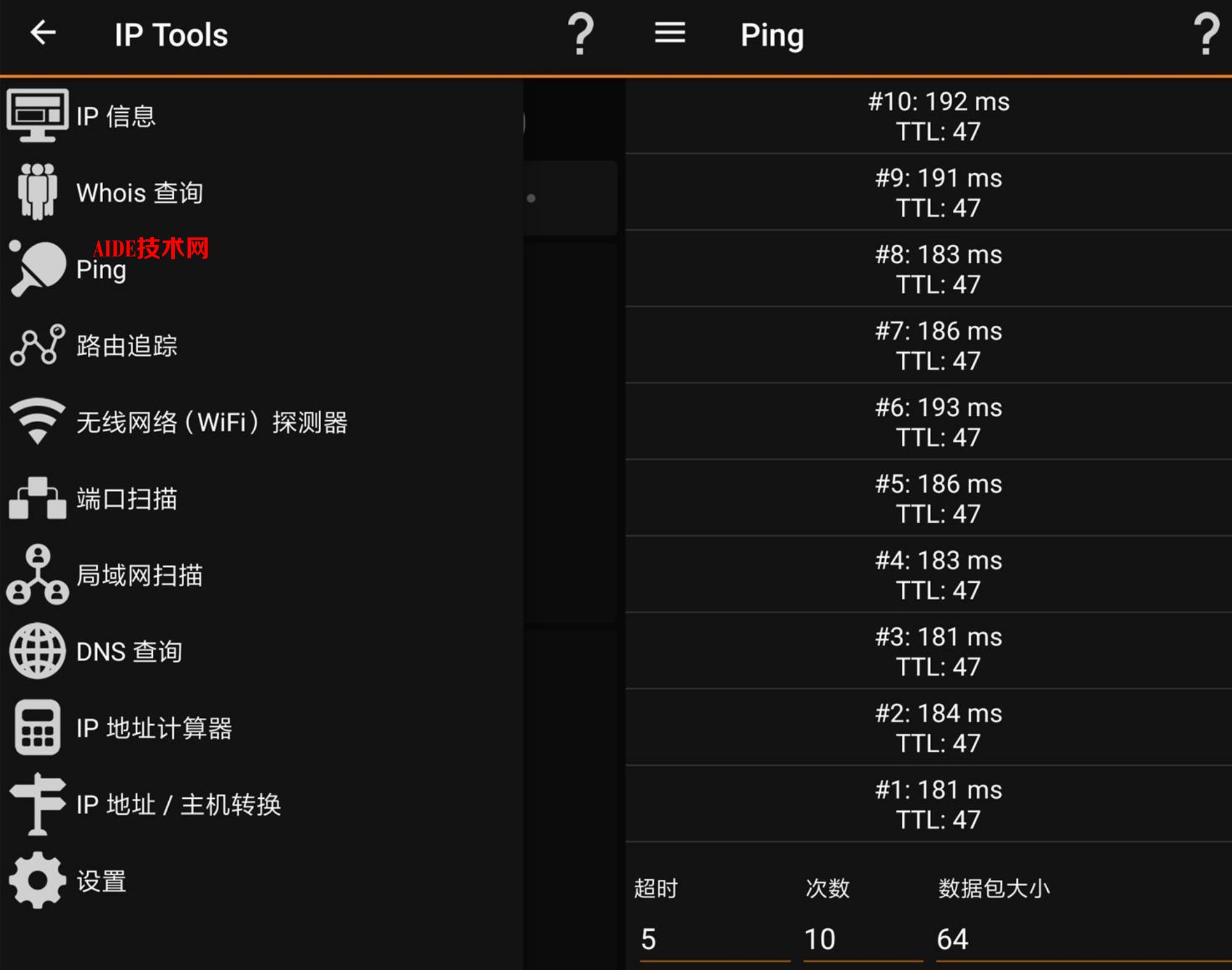Click the 超时 timeout input field
This screenshot has width=1232, height=970.
coord(713,939)
